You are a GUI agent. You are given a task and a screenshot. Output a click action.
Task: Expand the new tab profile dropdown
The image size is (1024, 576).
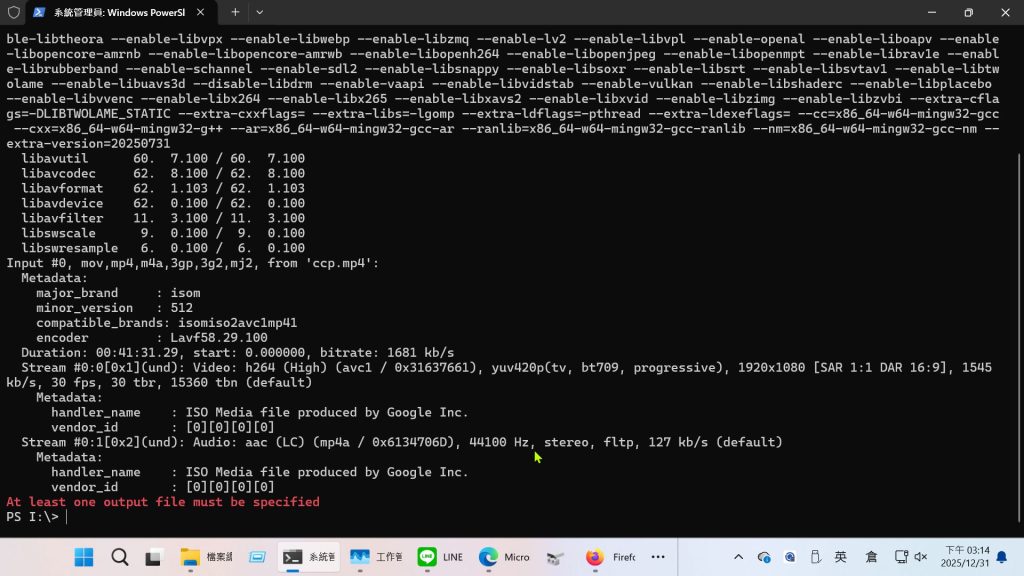(x=260, y=12)
